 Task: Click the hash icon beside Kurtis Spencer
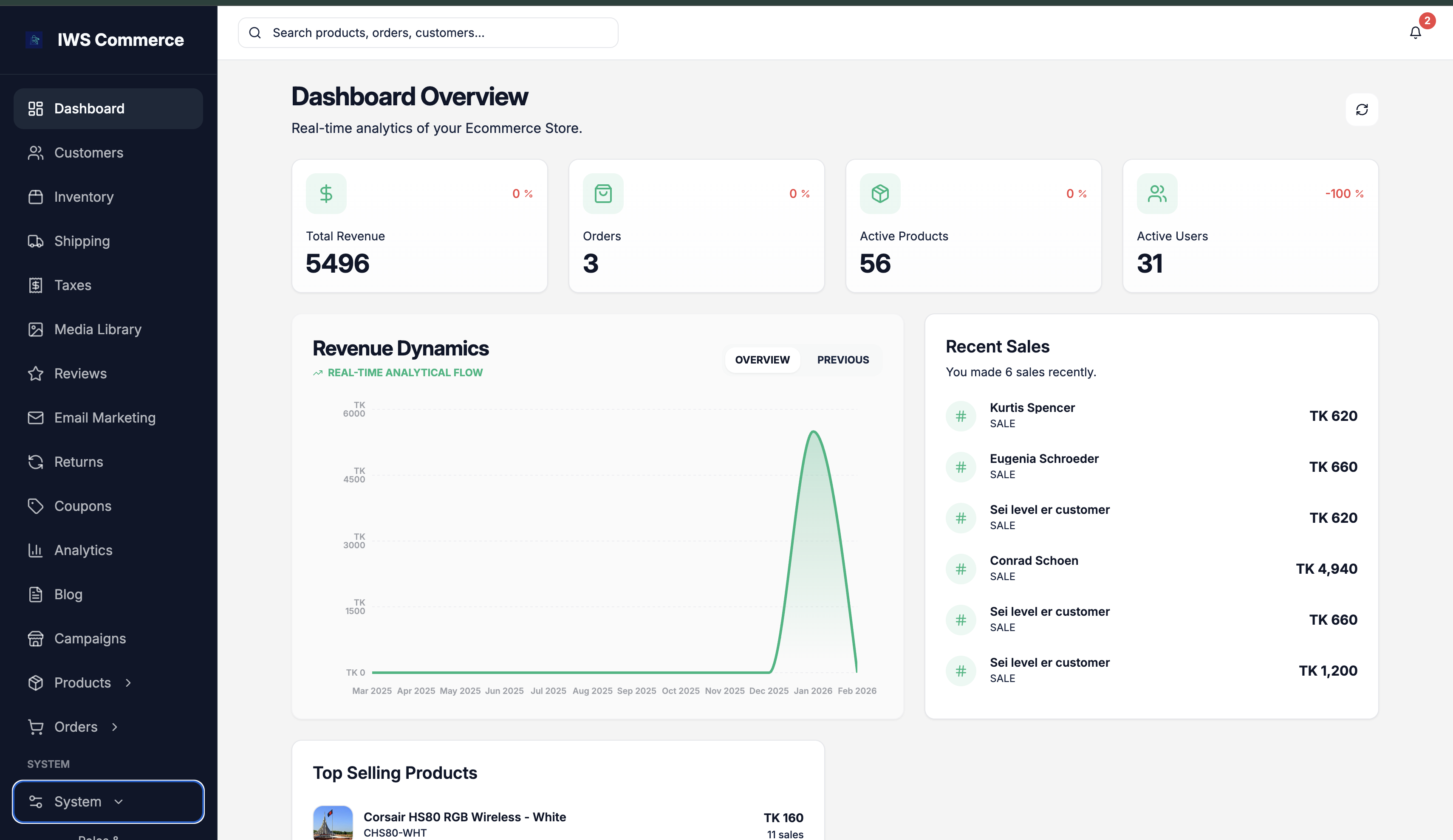click(961, 416)
